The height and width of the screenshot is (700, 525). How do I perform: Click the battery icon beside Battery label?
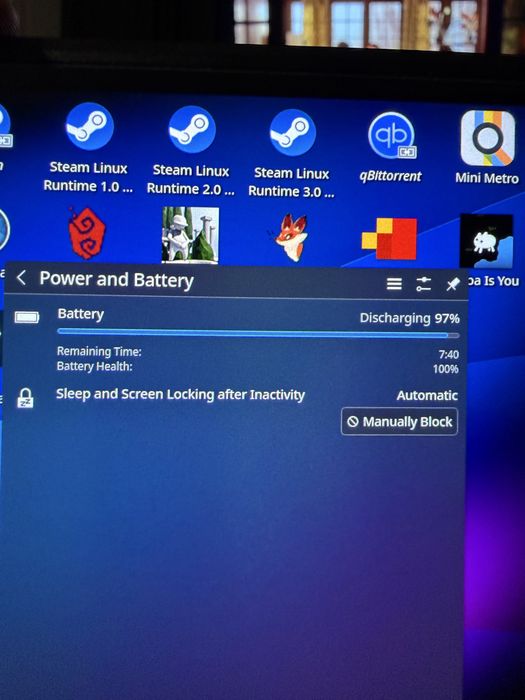tap(27, 317)
